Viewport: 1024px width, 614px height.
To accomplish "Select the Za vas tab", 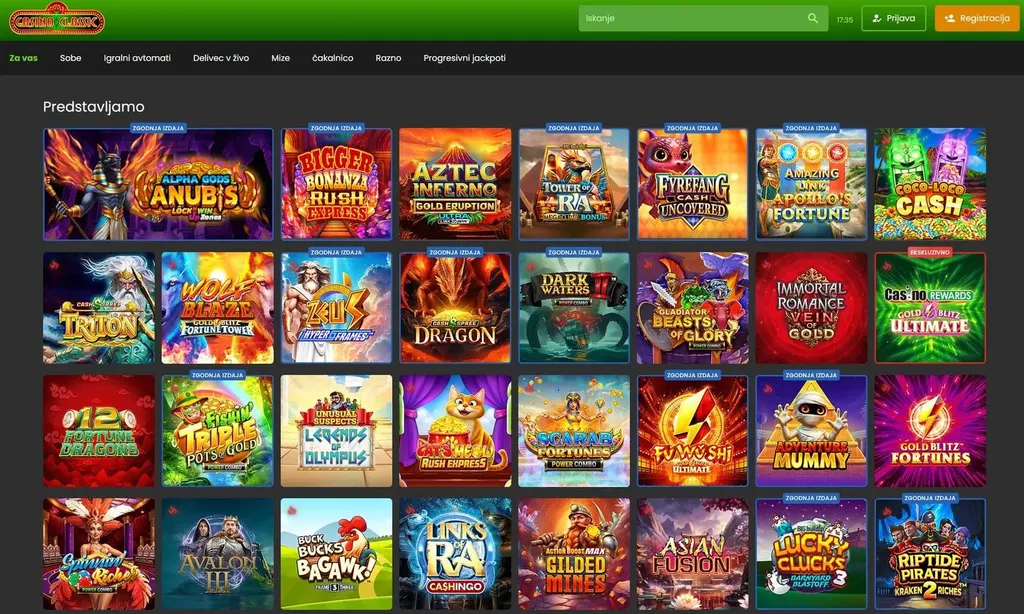I will pyautogui.click(x=24, y=58).
